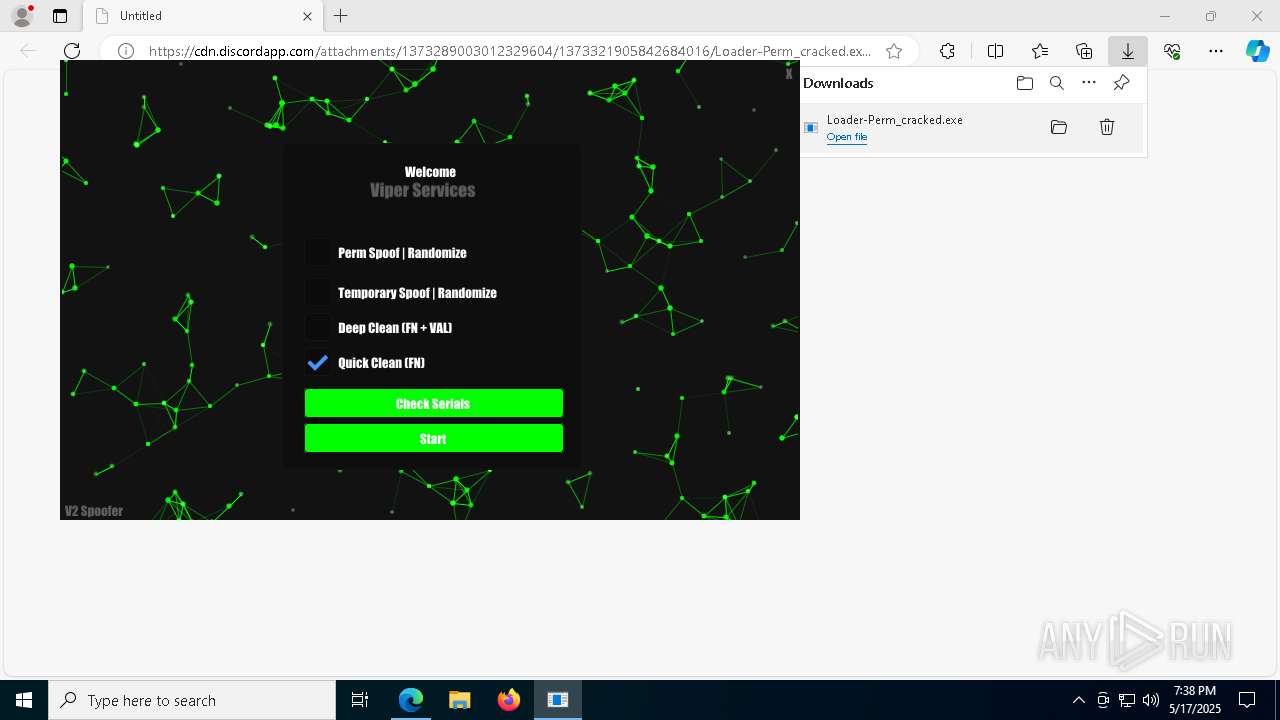Open the volume tray icon
Viewport: 1280px width, 720px height.
(1151, 700)
